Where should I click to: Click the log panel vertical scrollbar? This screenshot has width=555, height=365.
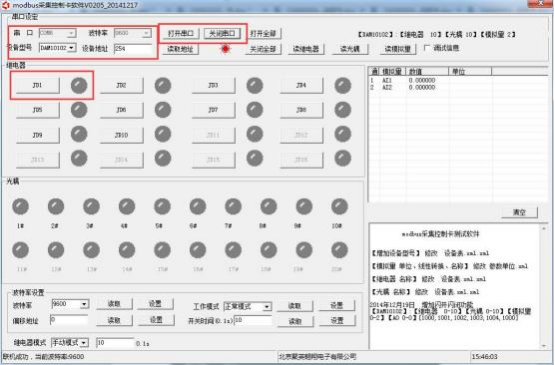click(x=544, y=287)
